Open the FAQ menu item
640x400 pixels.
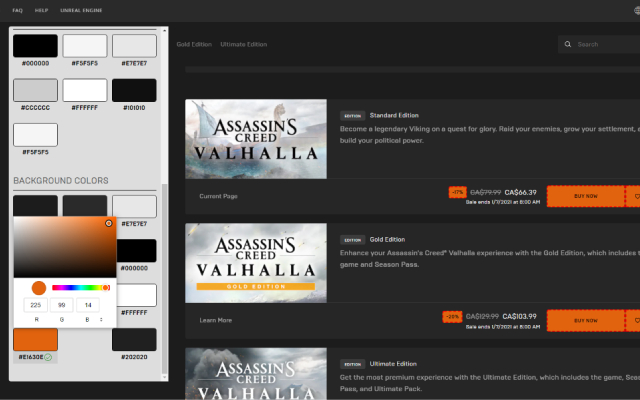18,9
